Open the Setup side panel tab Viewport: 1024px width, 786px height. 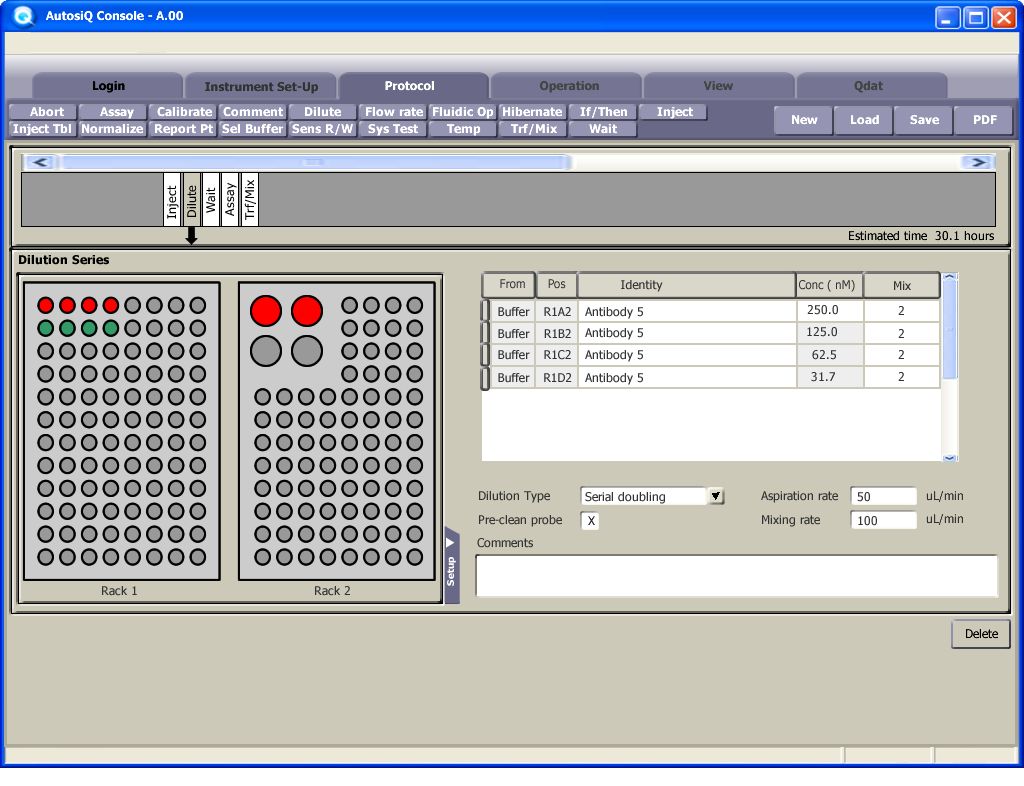[451, 565]
